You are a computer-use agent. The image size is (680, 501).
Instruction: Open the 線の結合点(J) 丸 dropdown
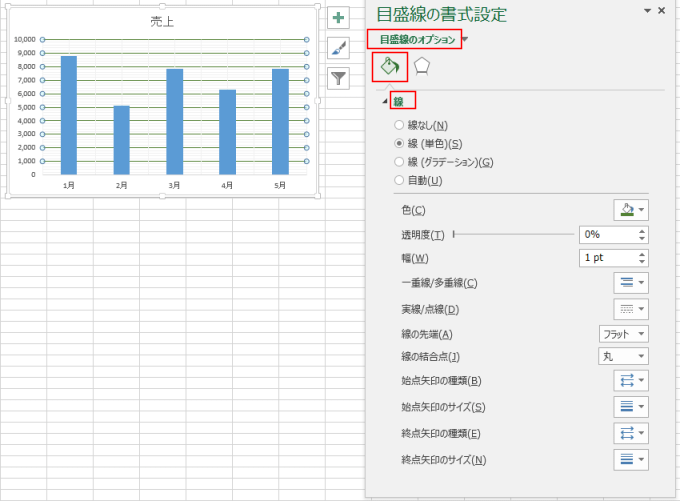tap(624, 356)
